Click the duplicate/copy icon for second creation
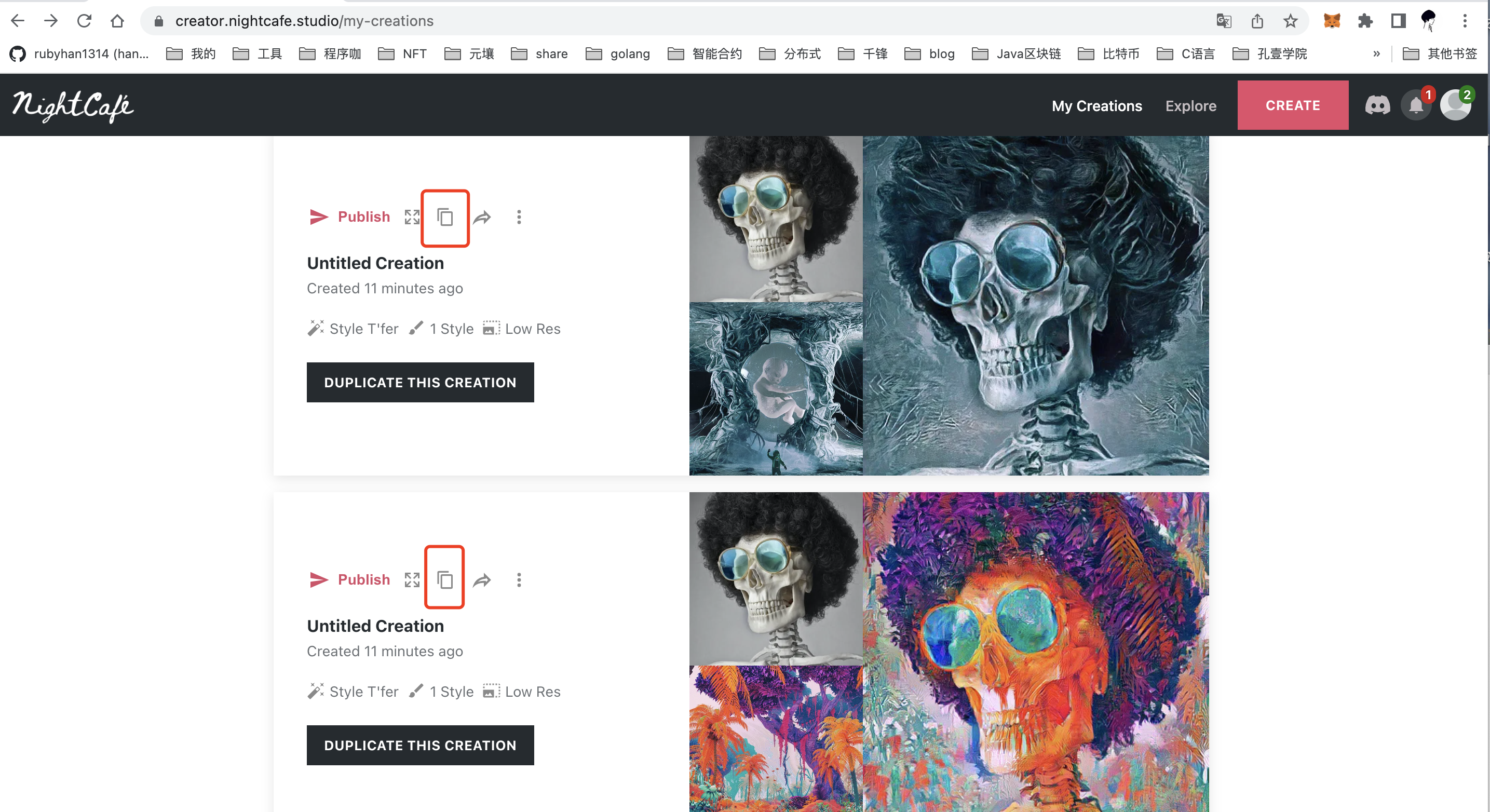1490x812 pixels. click(445, 579)
